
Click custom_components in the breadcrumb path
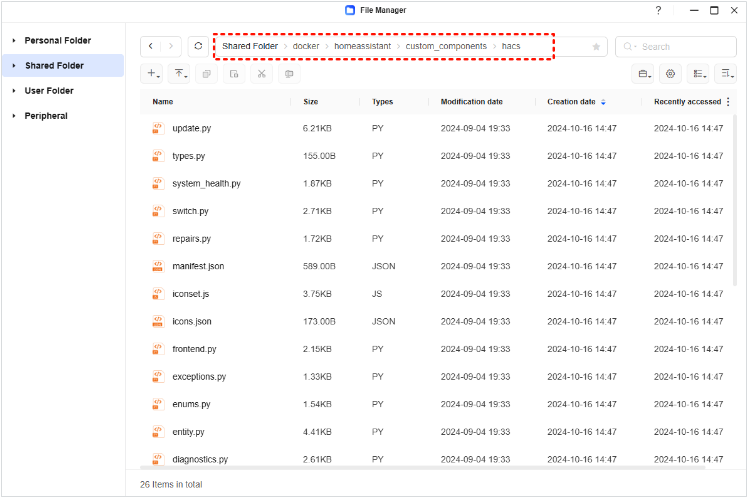[x=446, y=46]
